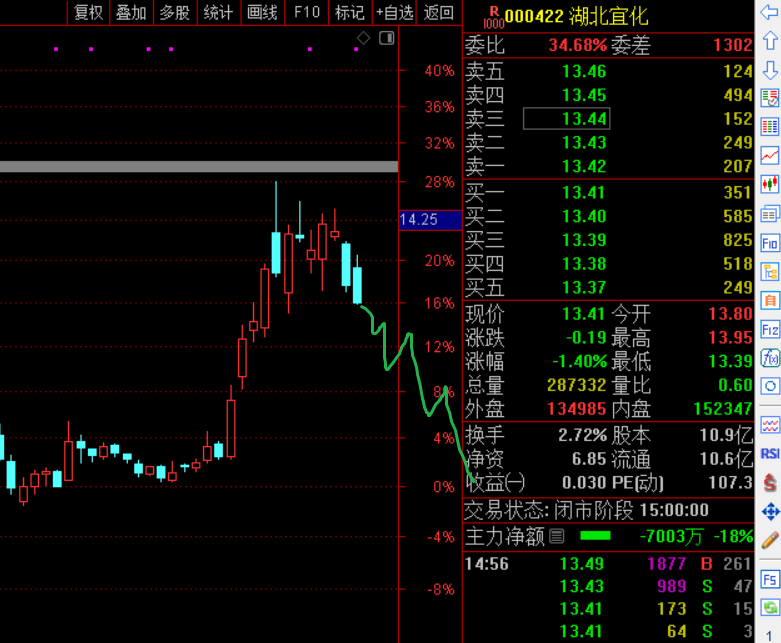Click the 卖五 price 13.46
The height and width of the screenshot is (643, 781).
click(x=584, y=71)
